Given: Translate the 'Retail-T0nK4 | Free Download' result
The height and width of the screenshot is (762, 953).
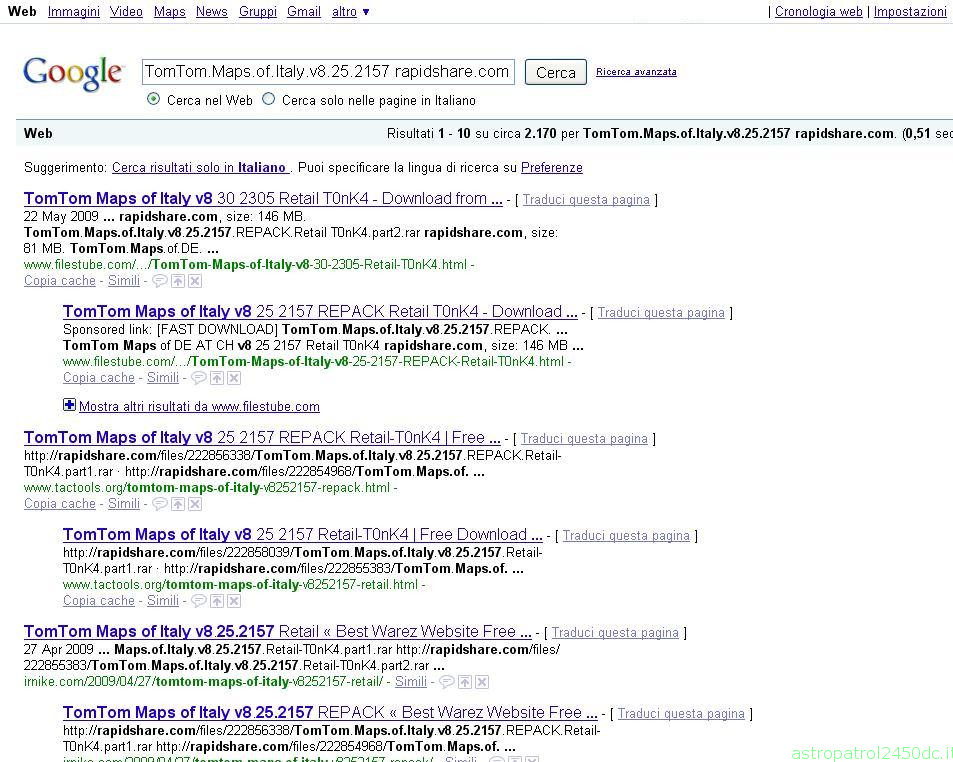Looking at the screenshot, I should (626, 536).
